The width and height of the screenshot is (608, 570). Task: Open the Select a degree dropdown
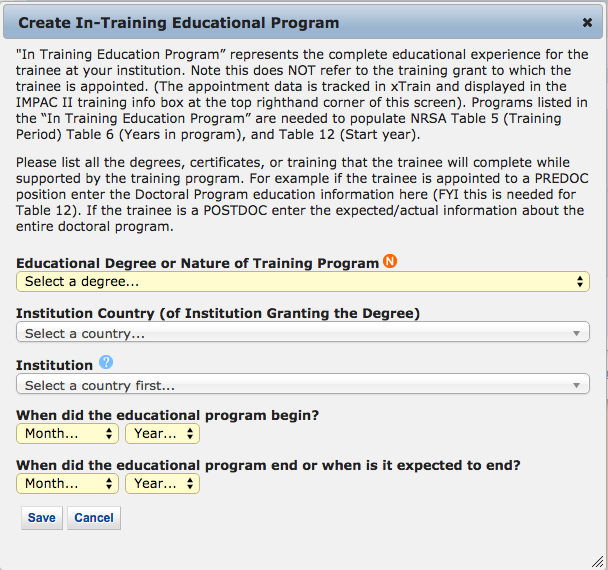302,282
